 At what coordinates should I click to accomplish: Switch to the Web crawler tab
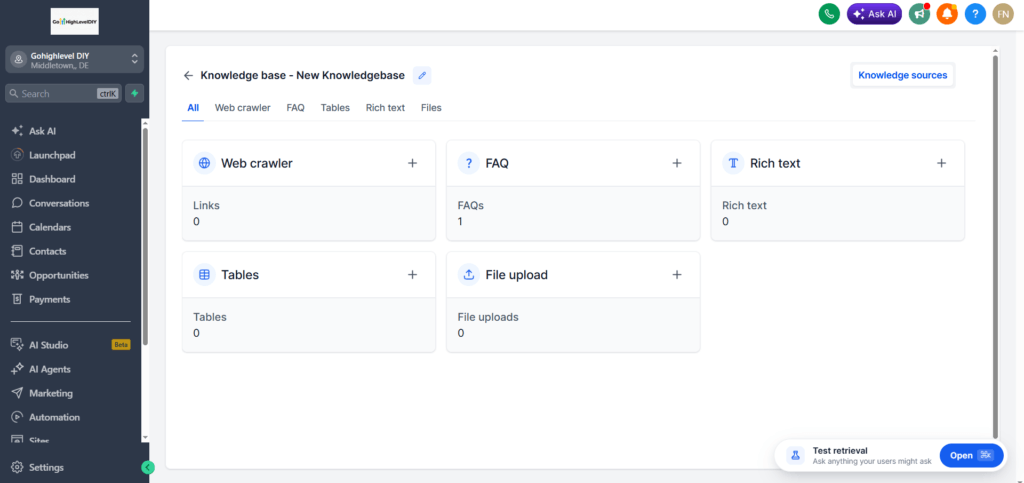[242, 108]
